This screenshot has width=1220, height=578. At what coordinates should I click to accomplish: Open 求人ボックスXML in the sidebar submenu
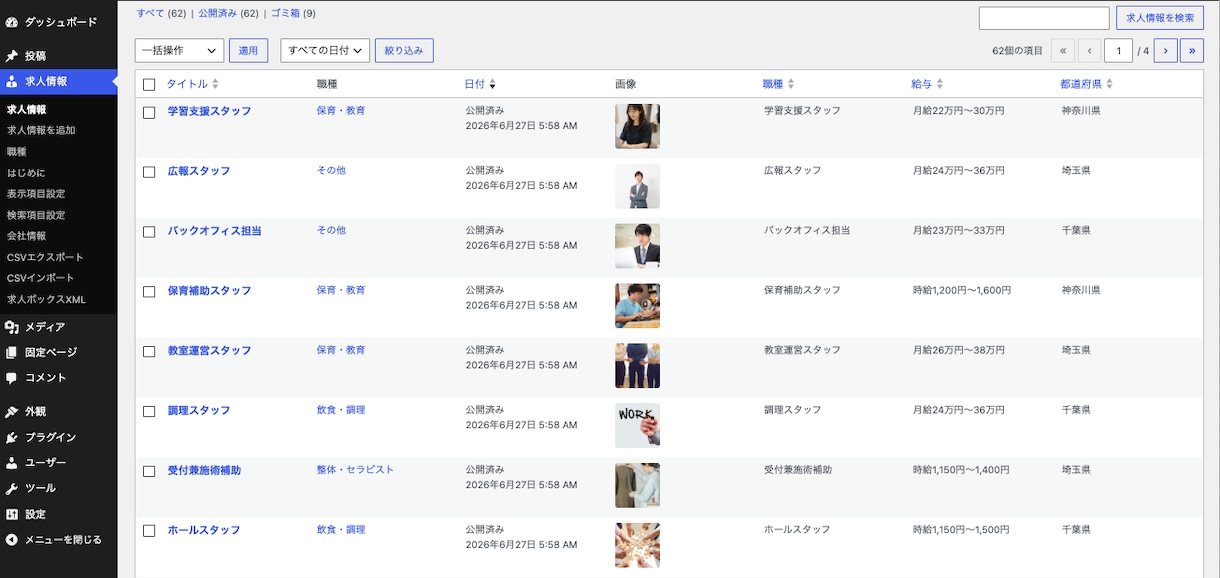tap(46, 299)
